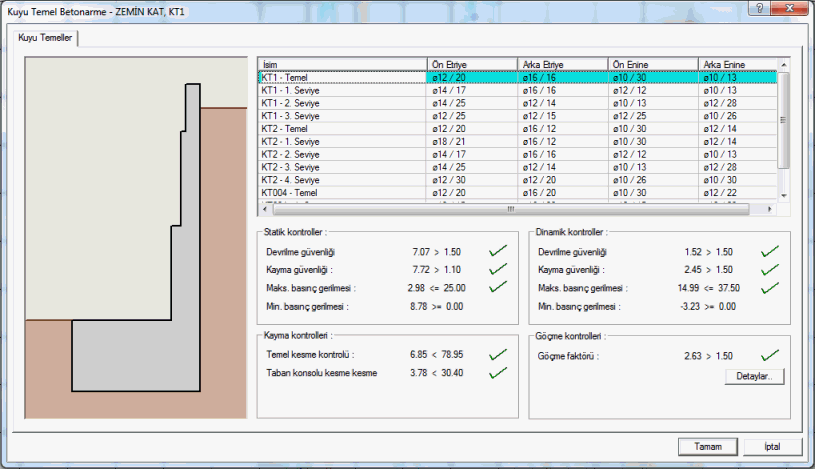Close the Kuyu Temel Betonarme dialog
Image resolution: width=815 pixels, height=469 pixels.
click(789, 8)
